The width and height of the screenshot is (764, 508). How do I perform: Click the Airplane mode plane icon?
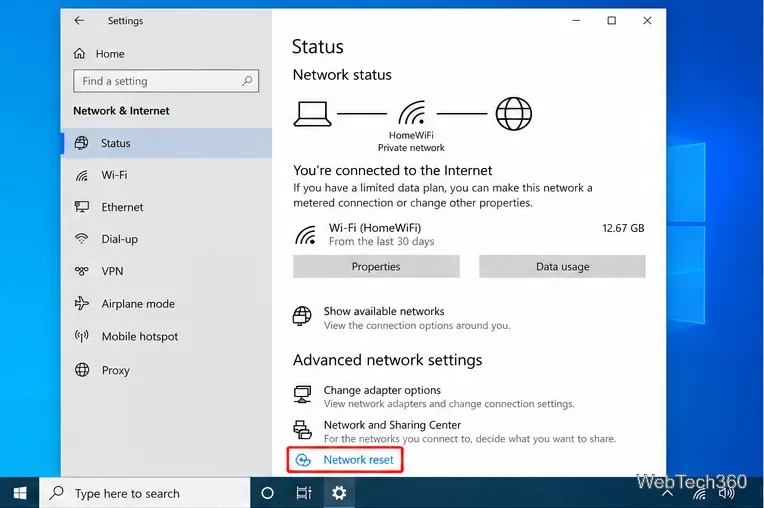click(81, 303)
